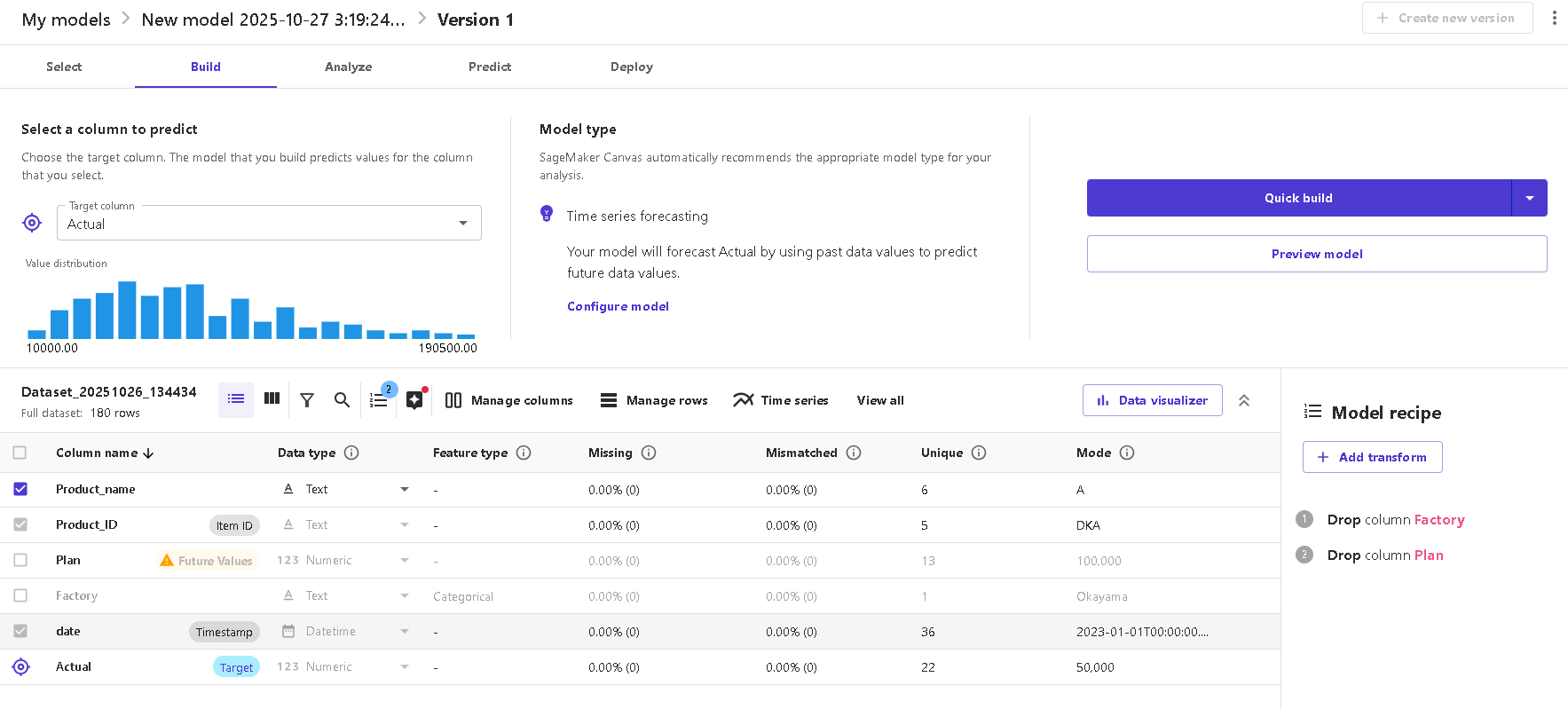The image size is (1568, 709).
Task: Click the sparkle chat assistant icon
Action: pos(414,400)
